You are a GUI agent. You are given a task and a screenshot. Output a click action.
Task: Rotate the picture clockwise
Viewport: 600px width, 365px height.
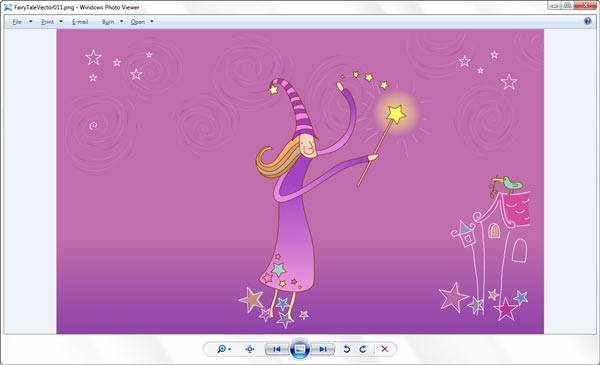(363, 349)
